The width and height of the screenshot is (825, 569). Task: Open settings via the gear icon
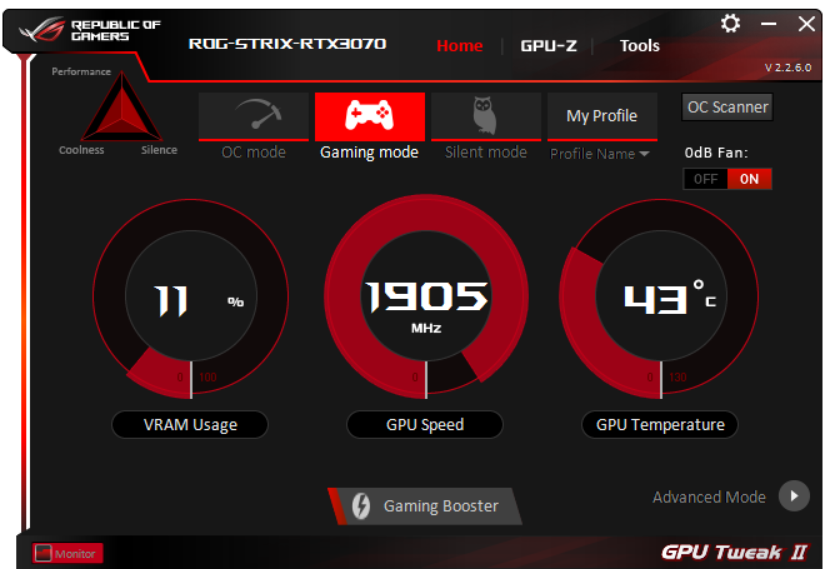[730, 23]
